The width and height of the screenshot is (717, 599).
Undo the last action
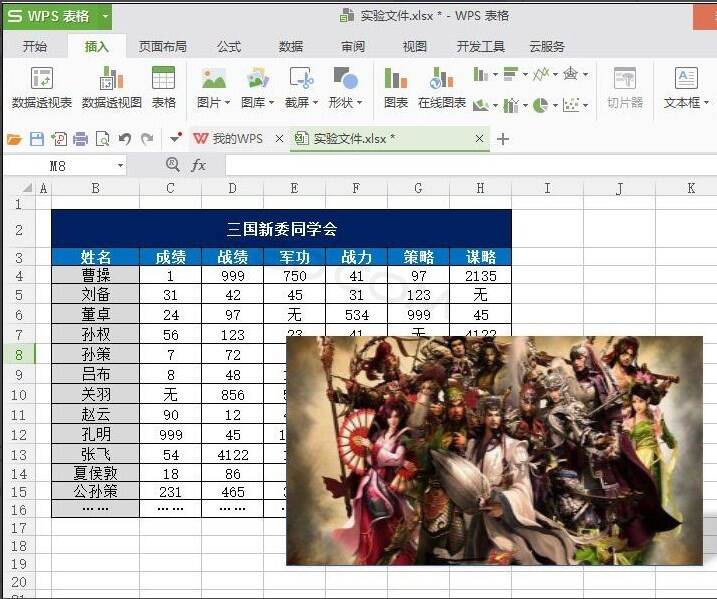pyautogui.click(x=124, y=139)
